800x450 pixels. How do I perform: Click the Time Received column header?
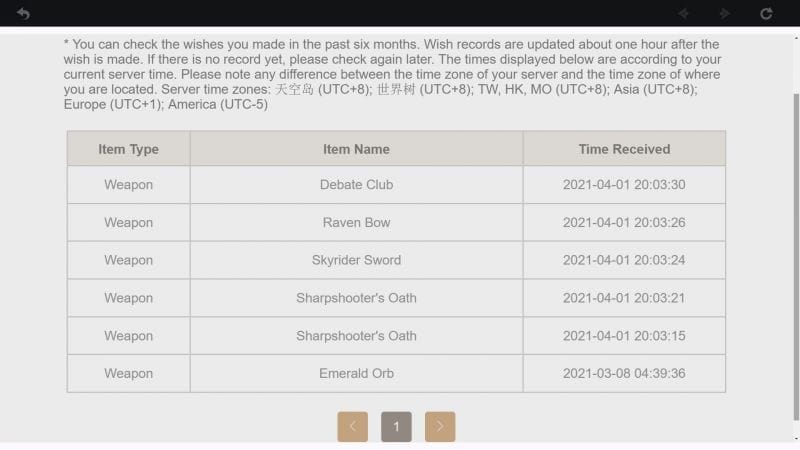(624, 149)
